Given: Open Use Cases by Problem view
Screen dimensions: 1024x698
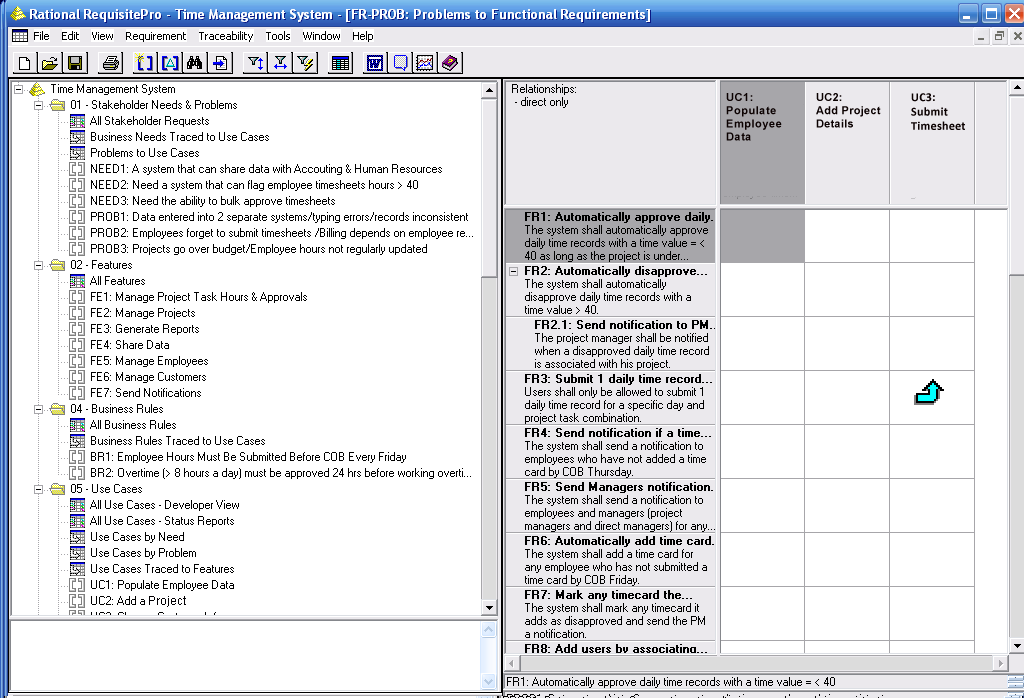Looking at the screenshot, I should point(143,553).
